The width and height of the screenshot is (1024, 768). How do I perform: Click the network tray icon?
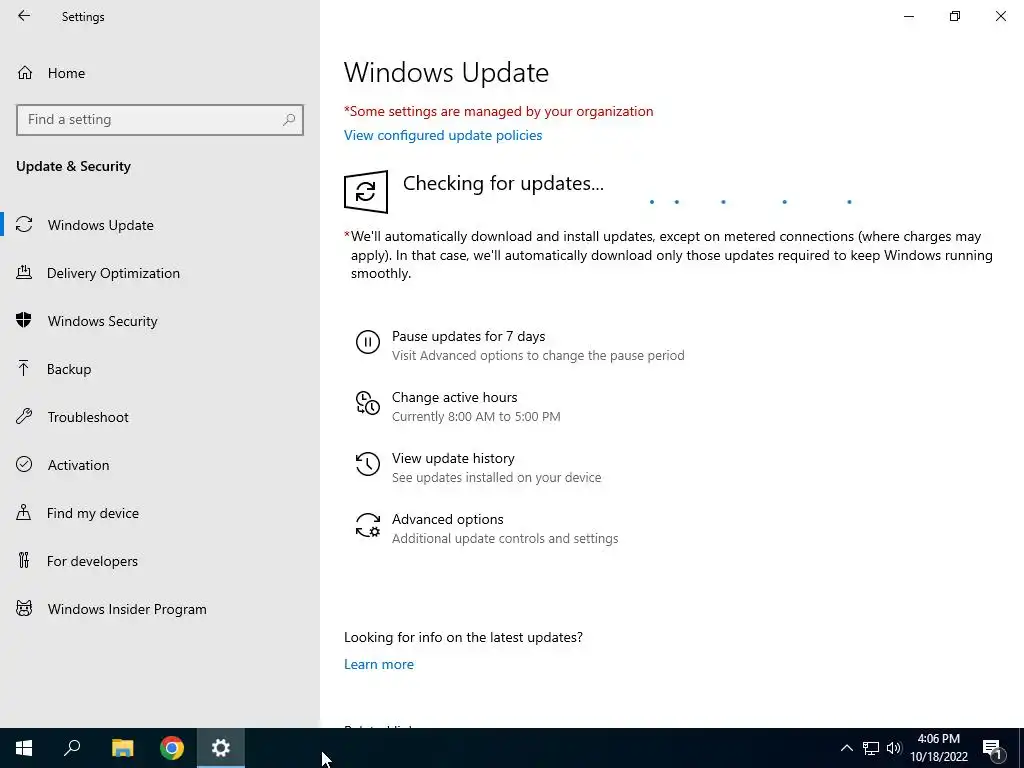point(871,748)
